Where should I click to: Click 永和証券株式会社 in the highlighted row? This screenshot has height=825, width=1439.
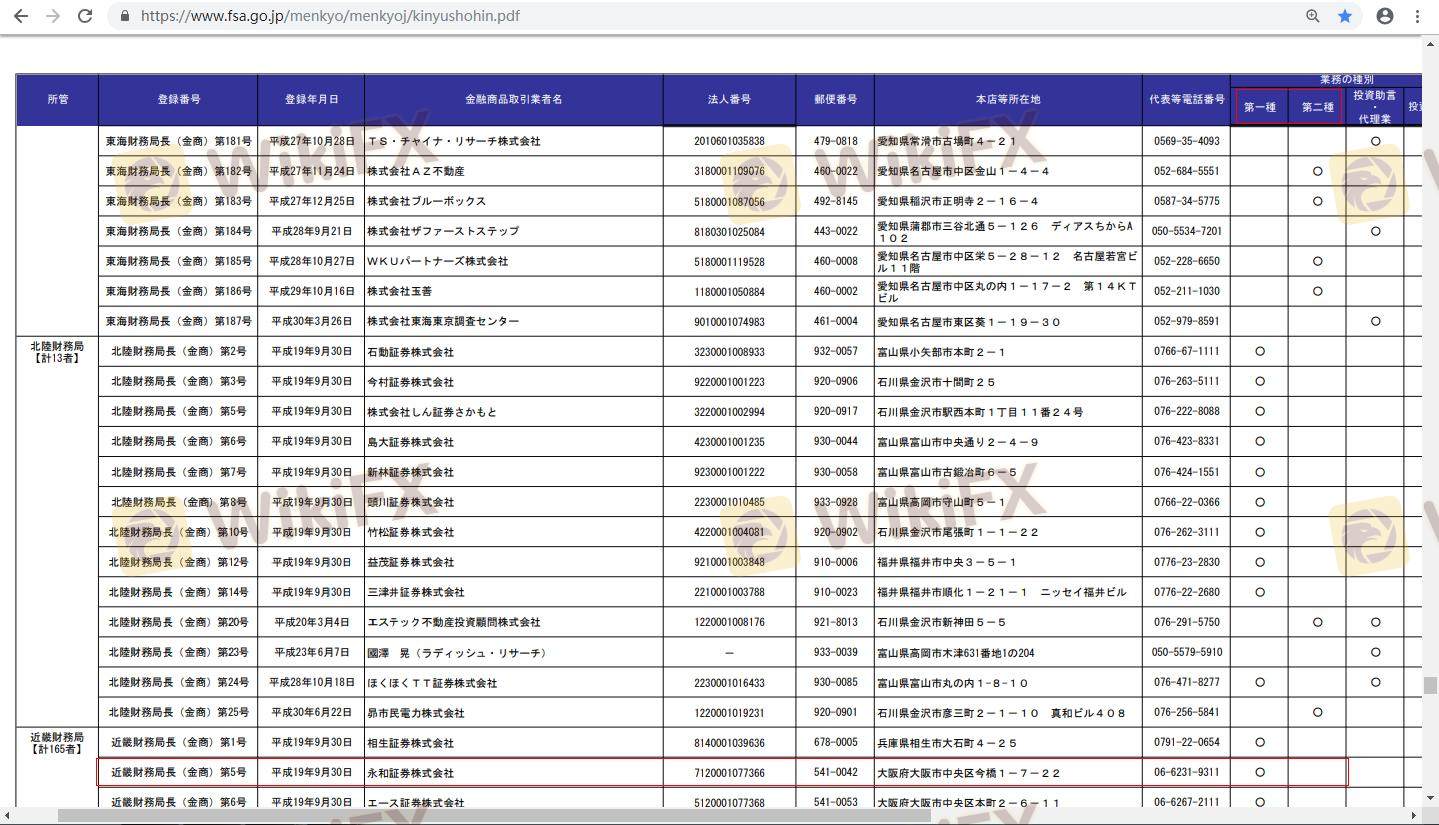tap(410, 773)
